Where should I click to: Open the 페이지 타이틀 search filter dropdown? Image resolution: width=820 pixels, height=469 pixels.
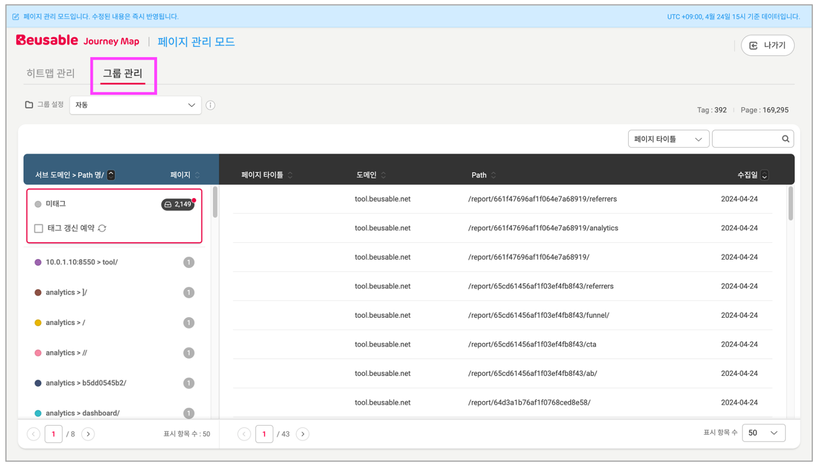[668, 139]
